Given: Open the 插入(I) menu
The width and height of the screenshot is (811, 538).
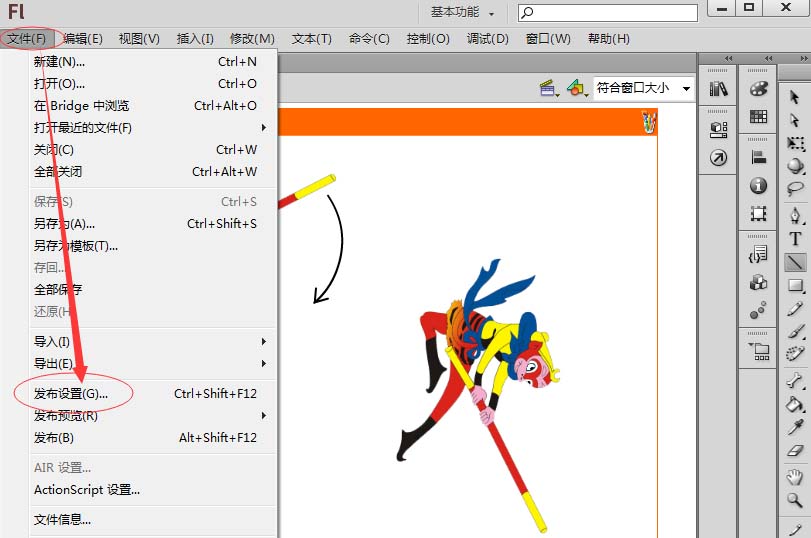Looking at the screenshot, I should click(195, 39).
